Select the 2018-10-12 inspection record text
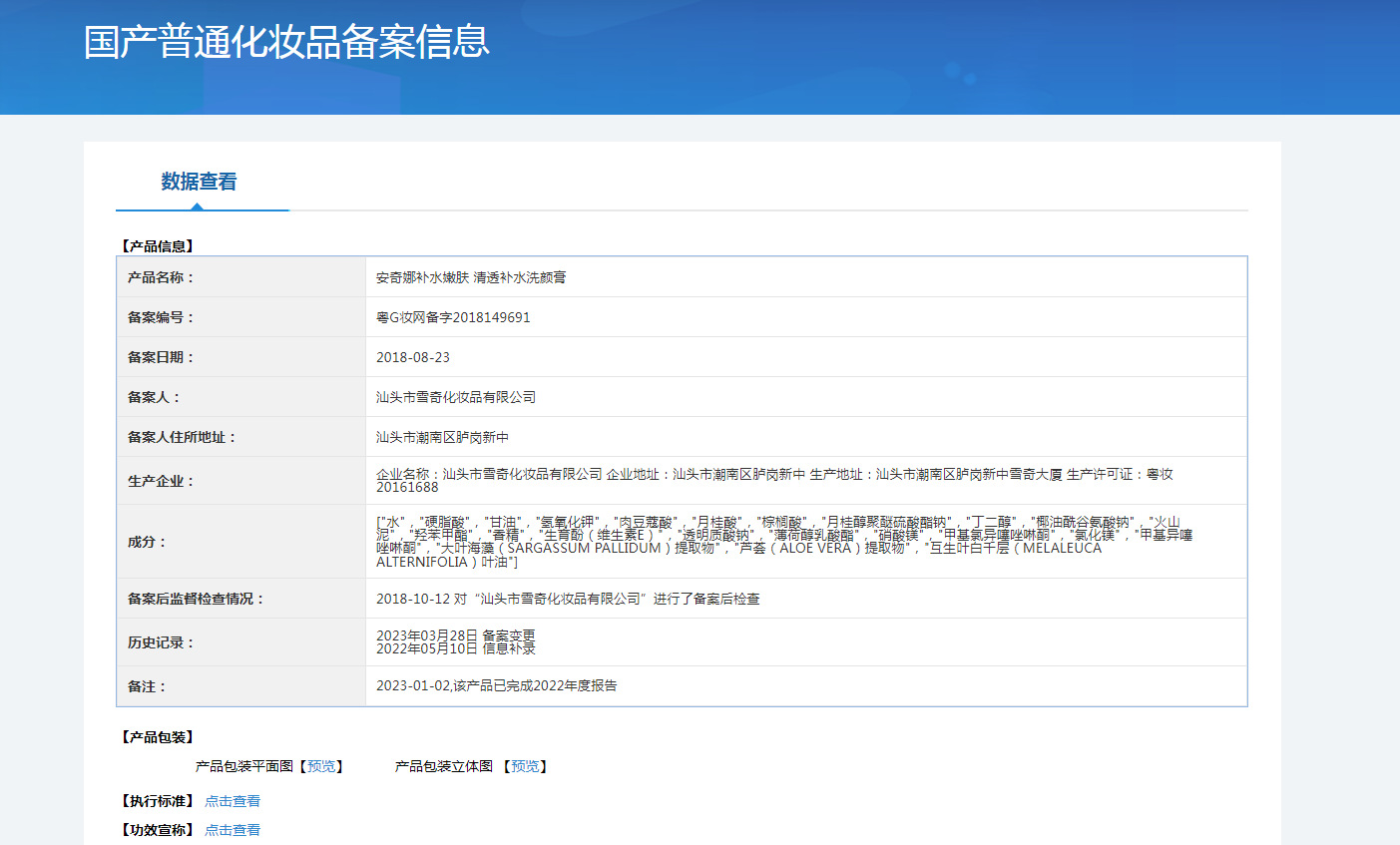 coord(568,599)
